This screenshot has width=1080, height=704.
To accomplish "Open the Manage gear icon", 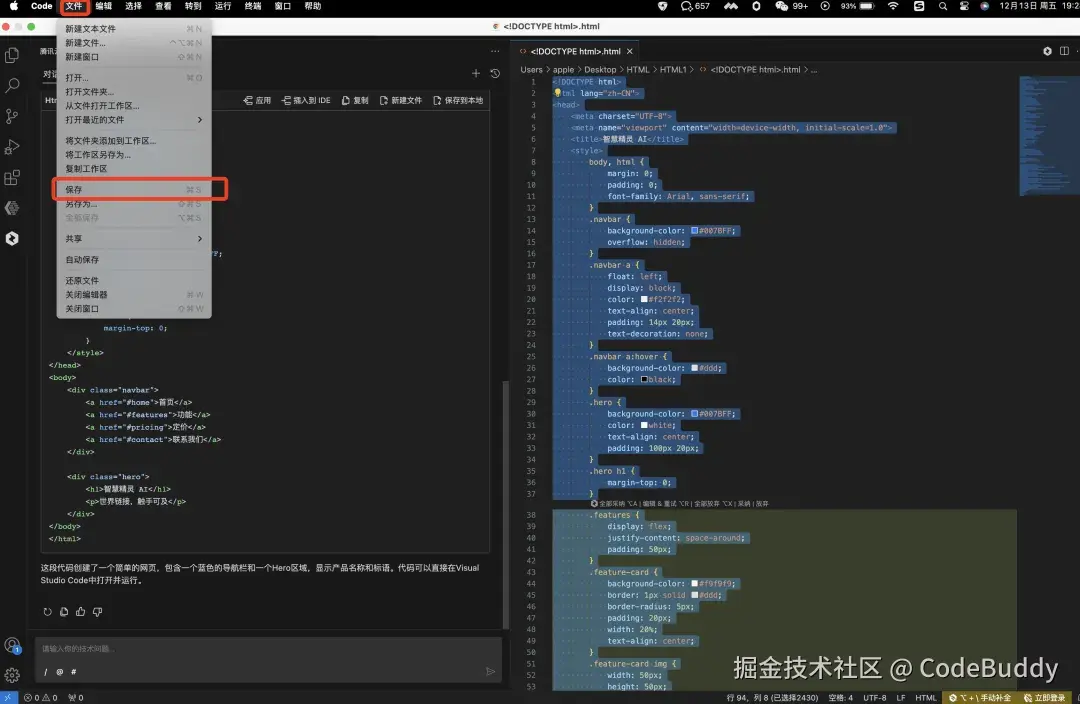I will (x=12, y=675).
